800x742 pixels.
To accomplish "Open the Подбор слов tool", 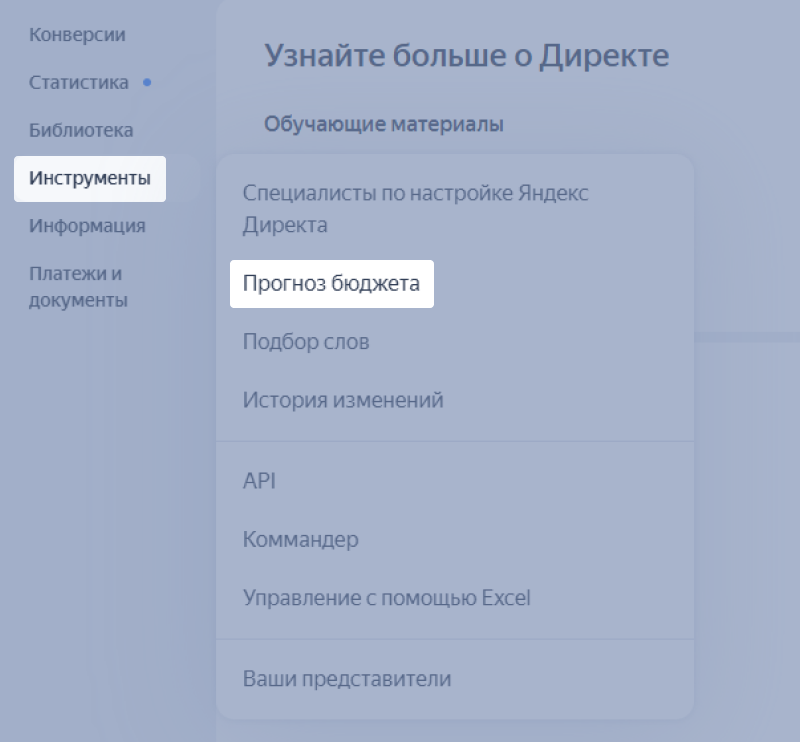I will coord(306,342).
